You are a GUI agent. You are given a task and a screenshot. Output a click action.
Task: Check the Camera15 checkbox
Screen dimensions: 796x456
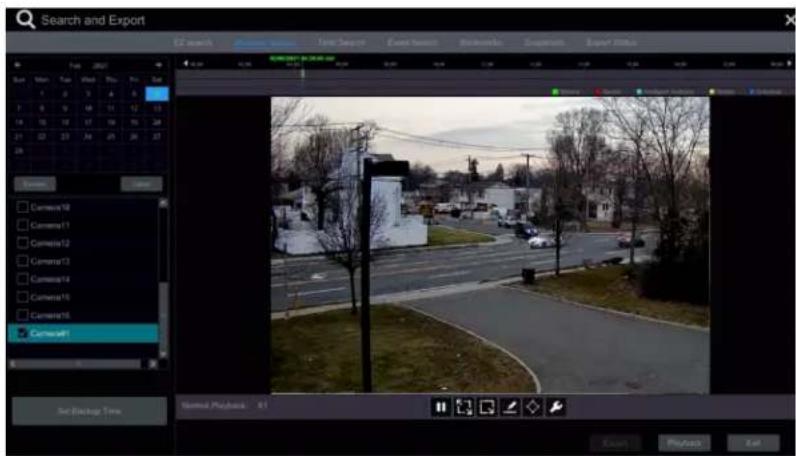22,297
